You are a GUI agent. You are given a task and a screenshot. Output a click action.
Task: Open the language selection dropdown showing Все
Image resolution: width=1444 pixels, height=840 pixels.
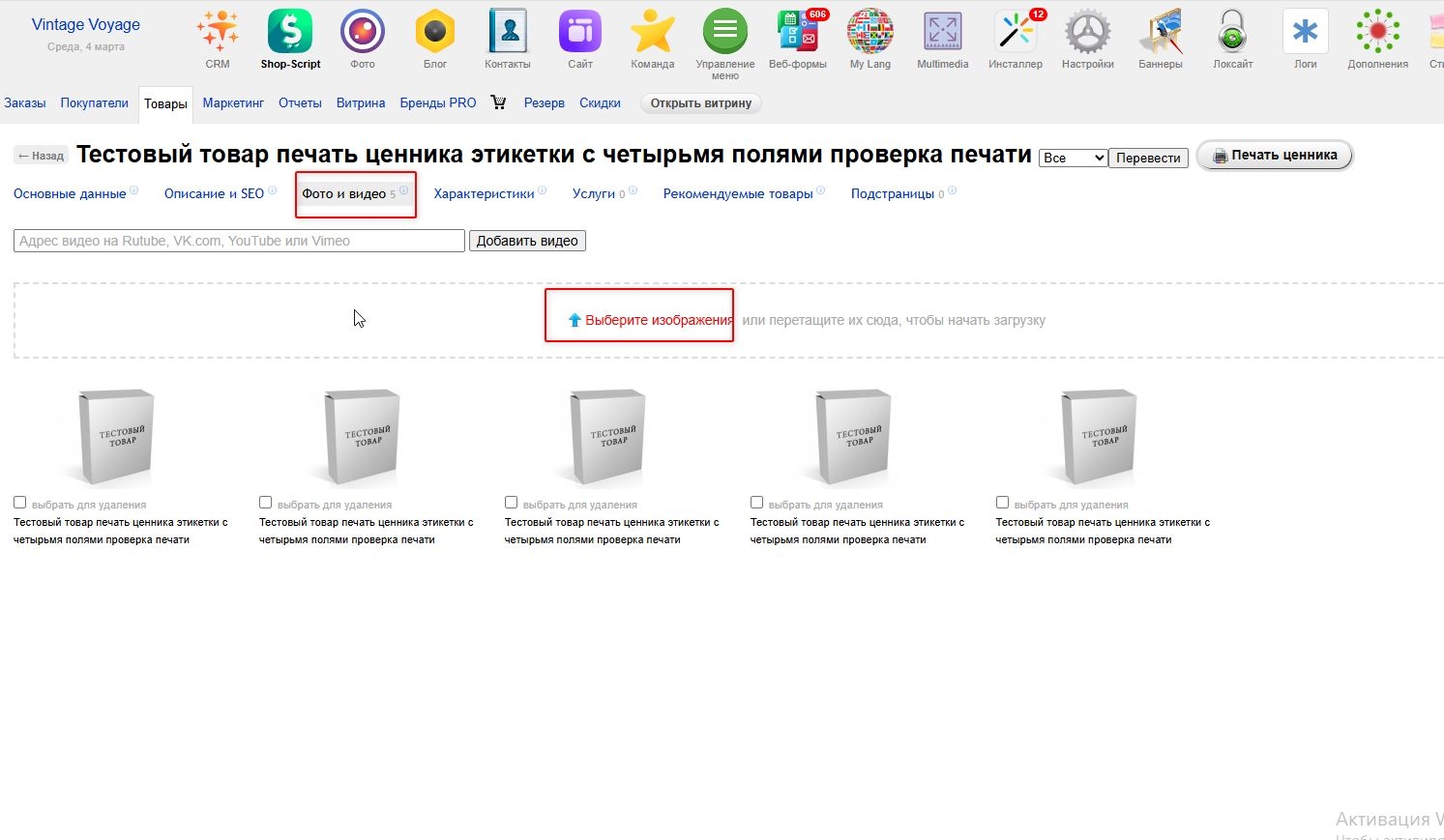tap(1072, 157)
